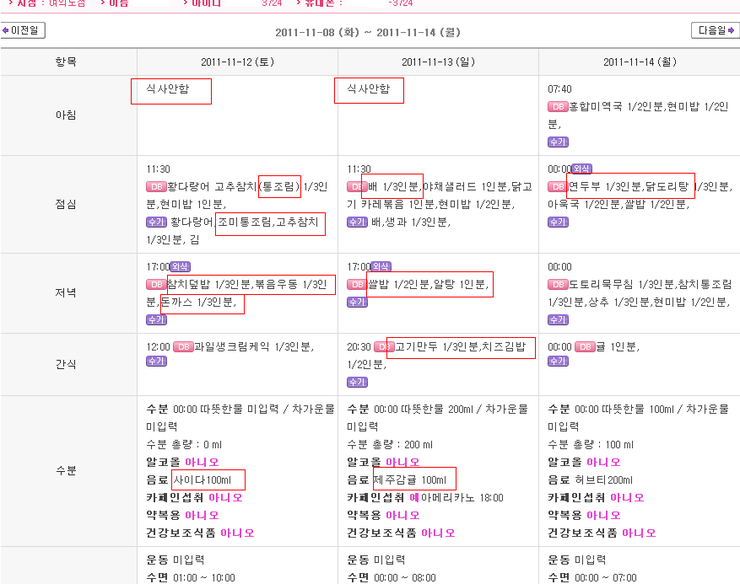The width and height of the screenshot is (740, 584).
Task: Click DB badge on Monday snack 귤 entry
Action: click(x=585, y=347)
